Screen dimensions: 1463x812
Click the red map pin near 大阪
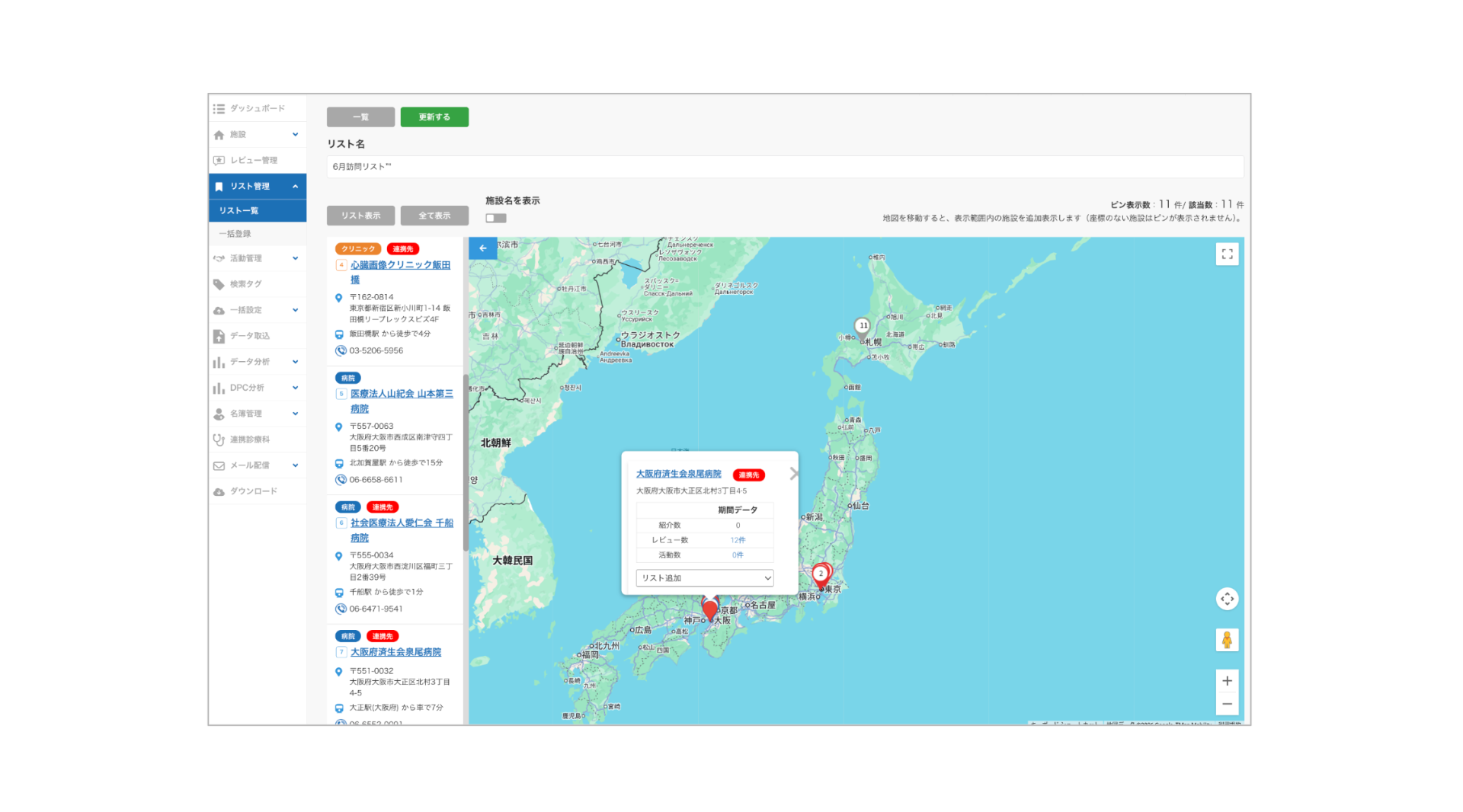click(710, 609)
